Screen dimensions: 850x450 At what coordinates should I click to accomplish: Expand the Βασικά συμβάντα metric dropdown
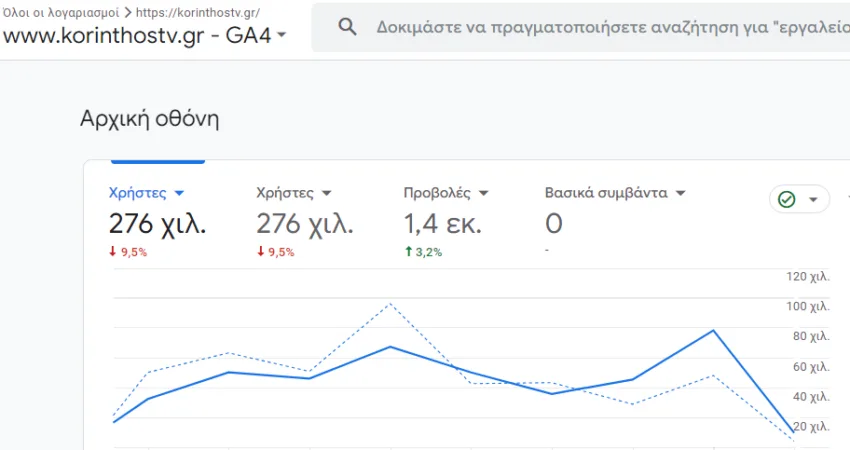coord(681,193)
